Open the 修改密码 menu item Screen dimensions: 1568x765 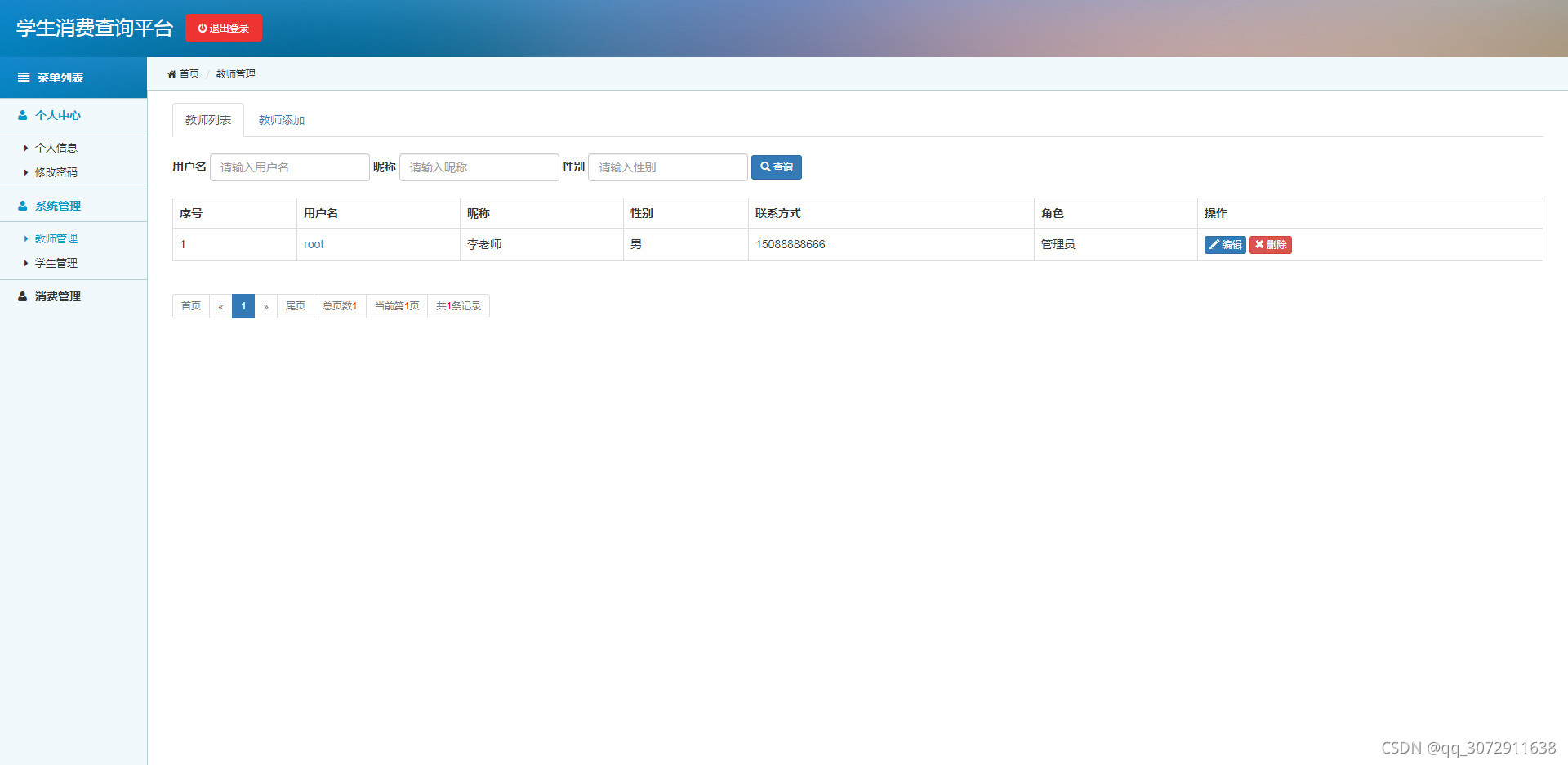pyautogui.click(x=56, y=172)
